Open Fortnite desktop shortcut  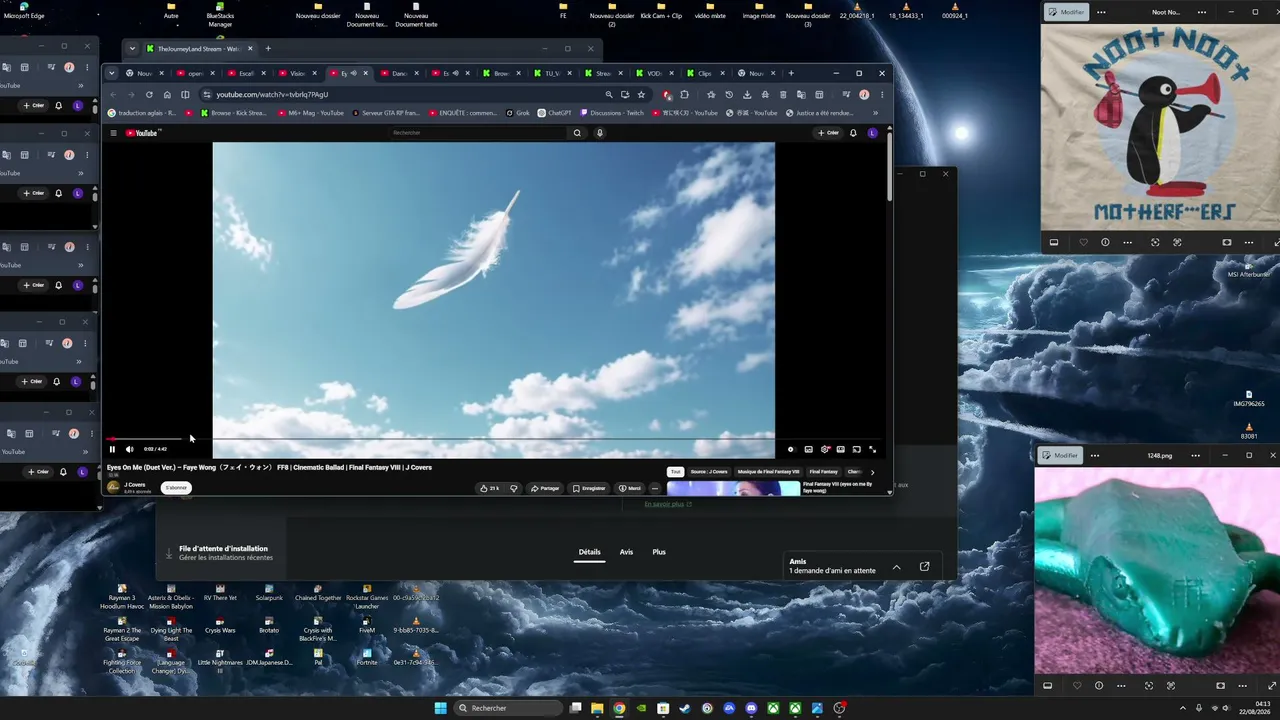click(367, 657)
